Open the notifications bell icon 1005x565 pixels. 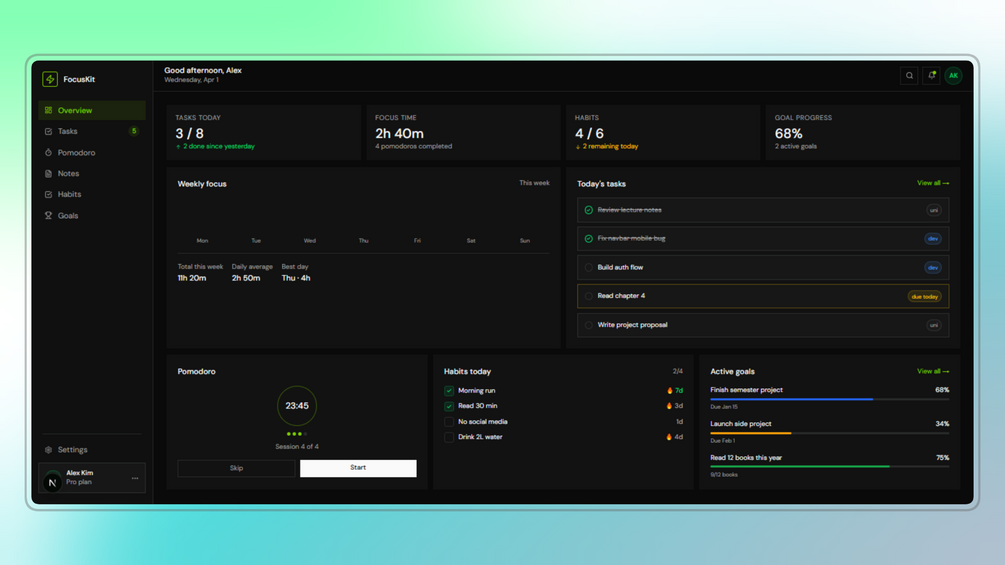coord(931,76)
